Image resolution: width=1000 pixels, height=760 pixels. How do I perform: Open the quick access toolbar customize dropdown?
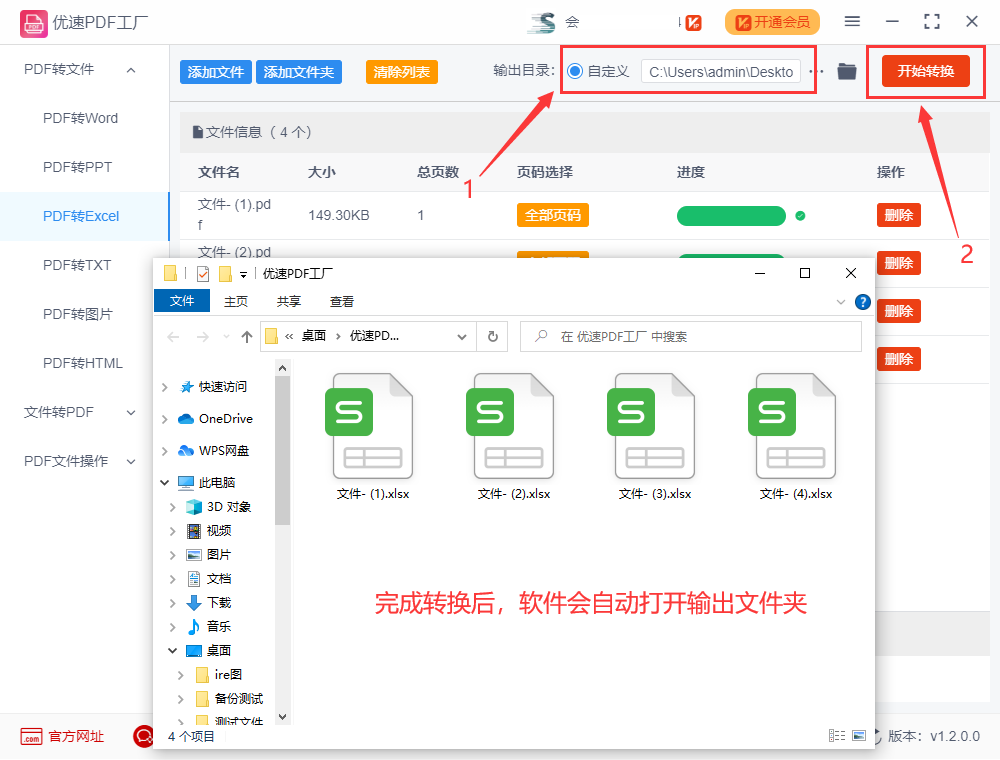tap(243, 275)
